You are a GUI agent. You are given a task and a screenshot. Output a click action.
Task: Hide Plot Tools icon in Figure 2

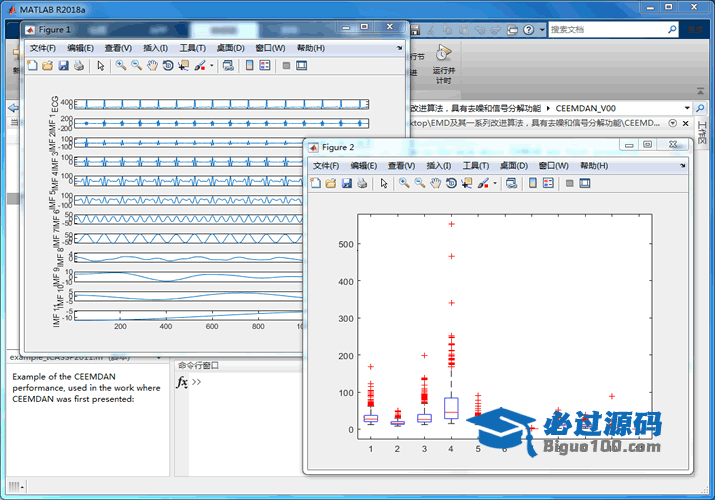570,183
